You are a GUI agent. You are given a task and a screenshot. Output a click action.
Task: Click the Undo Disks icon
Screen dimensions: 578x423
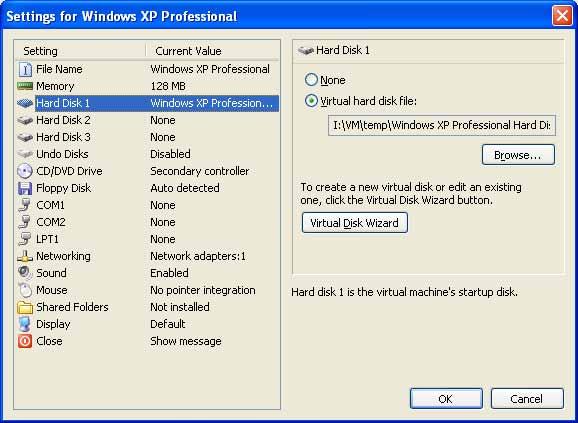[x=25, y=154]
